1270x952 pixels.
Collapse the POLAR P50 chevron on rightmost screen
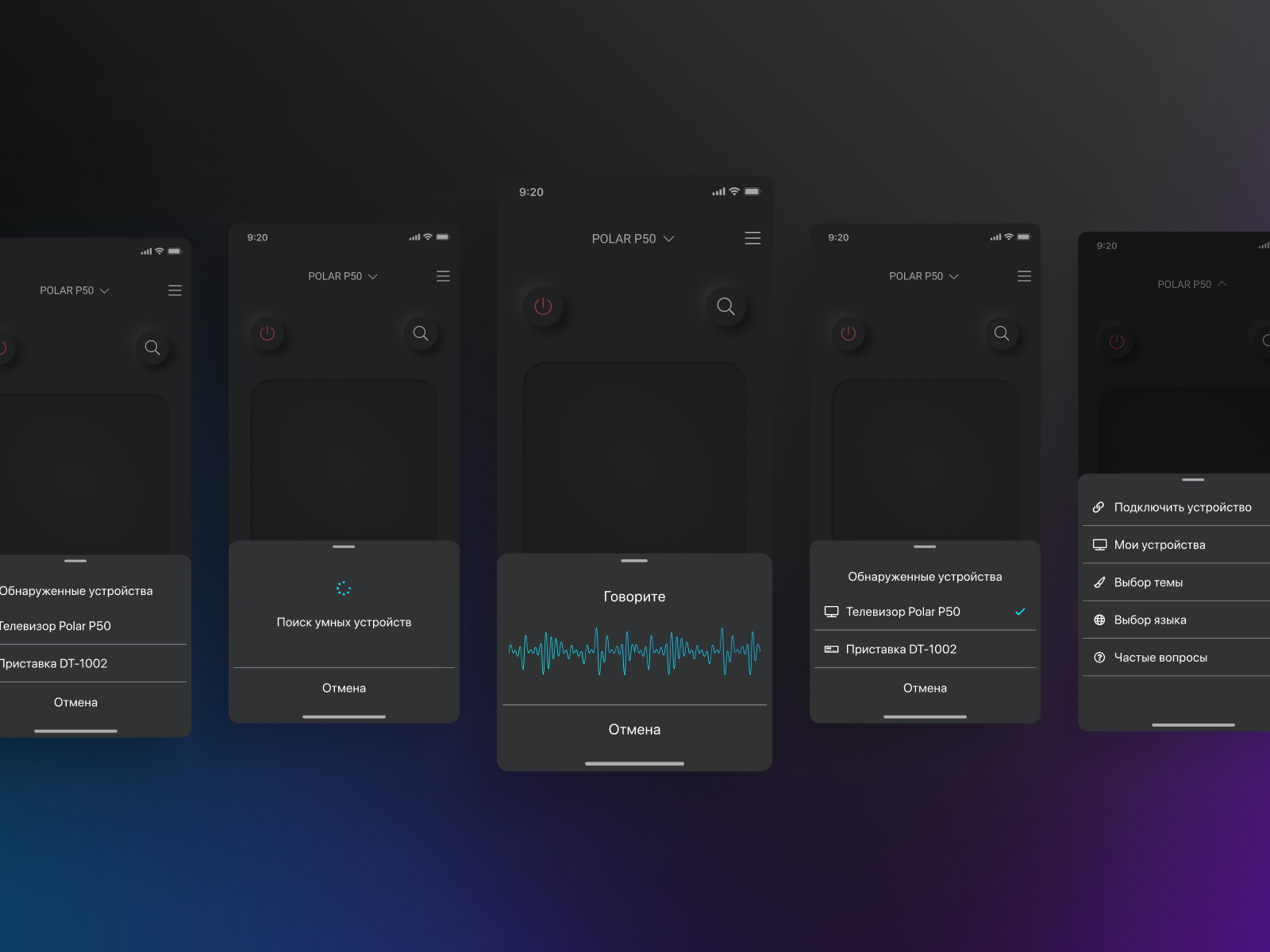pyautogui.click(x=1223, y=283)
